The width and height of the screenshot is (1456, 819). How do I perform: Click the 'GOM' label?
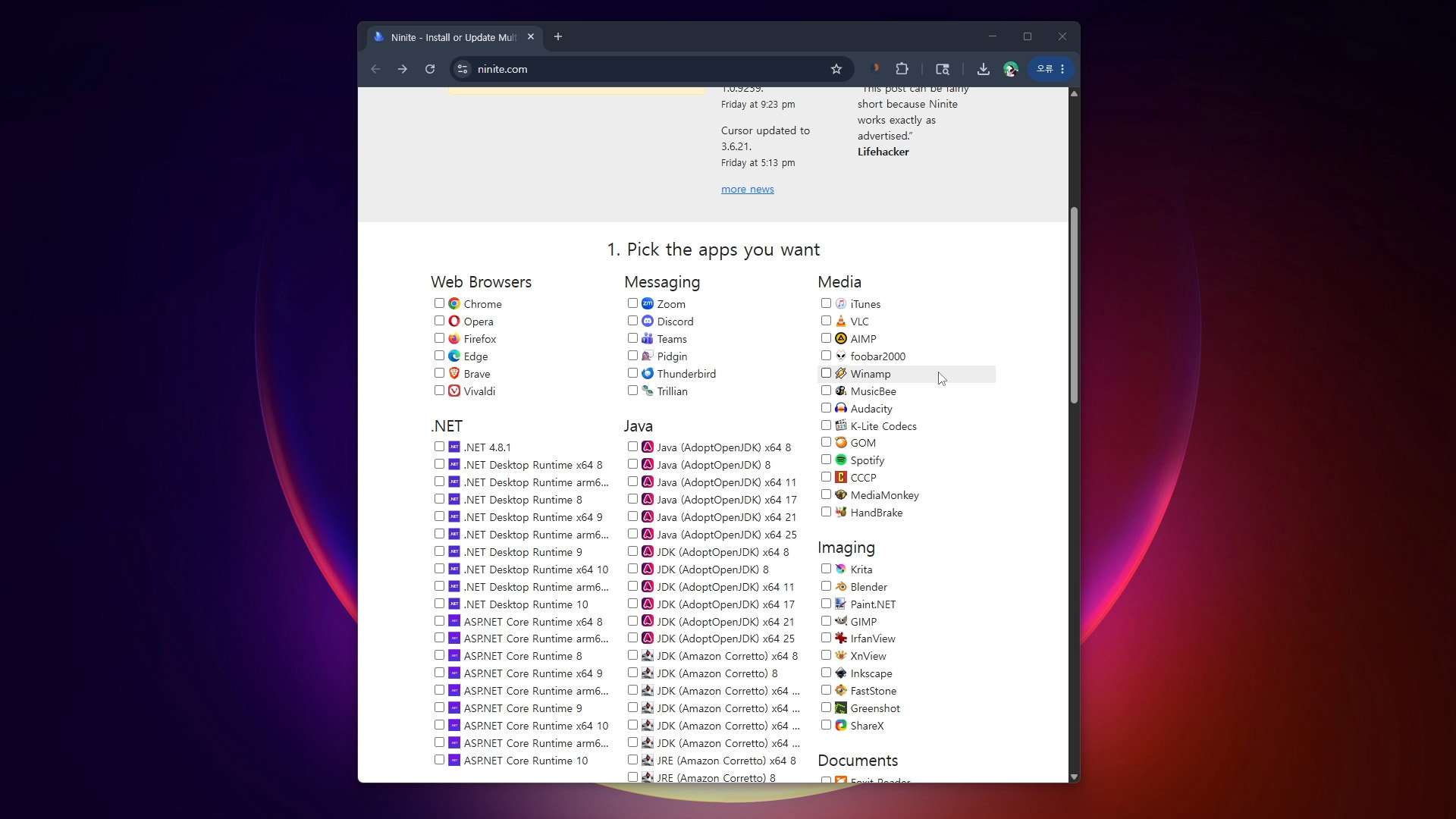pyautogui.click(x=863, y=443)
